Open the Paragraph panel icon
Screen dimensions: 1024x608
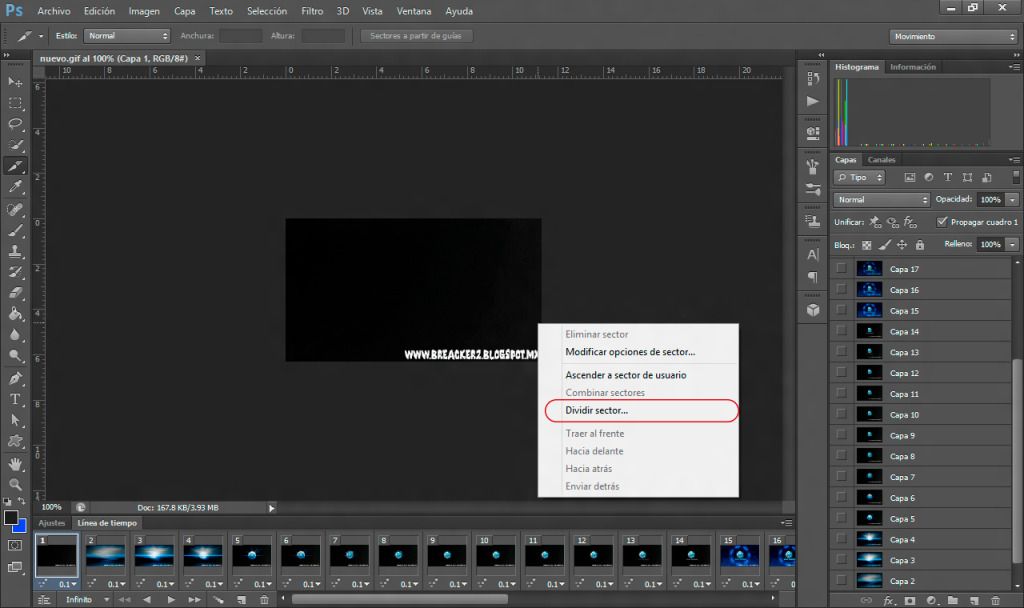tap(812, 278)
